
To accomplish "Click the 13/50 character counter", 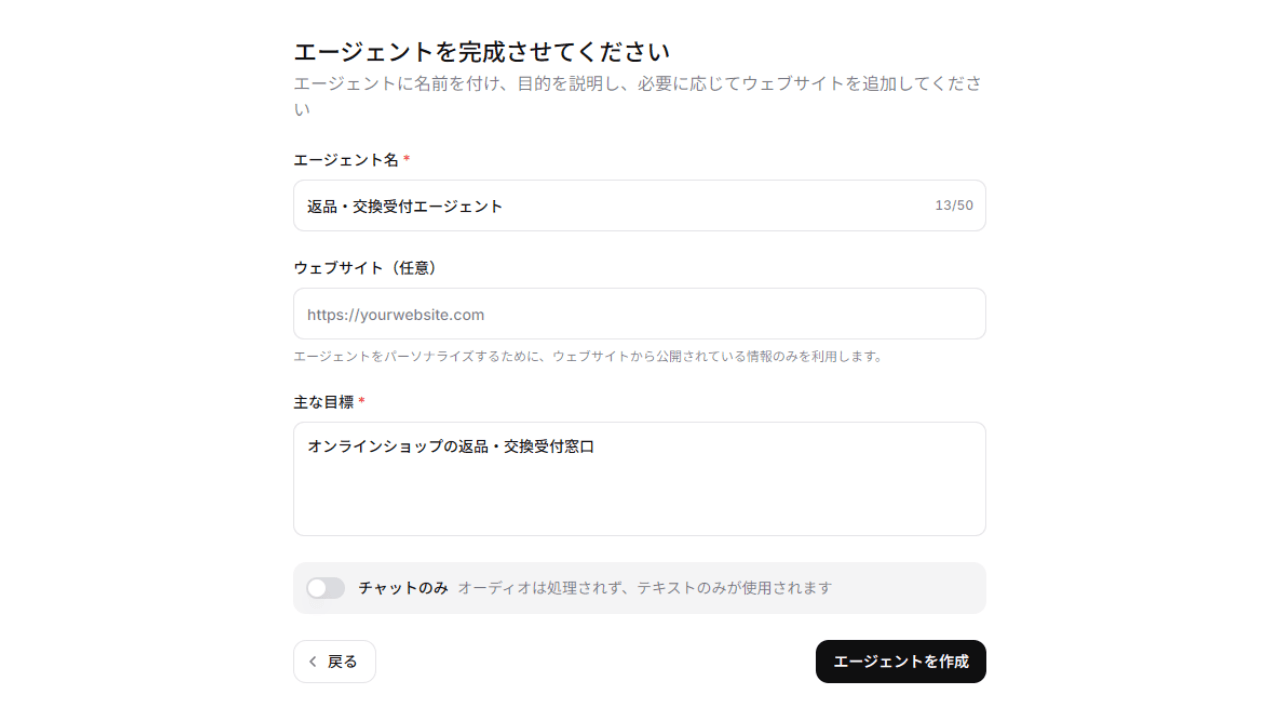I will point(953,206).
